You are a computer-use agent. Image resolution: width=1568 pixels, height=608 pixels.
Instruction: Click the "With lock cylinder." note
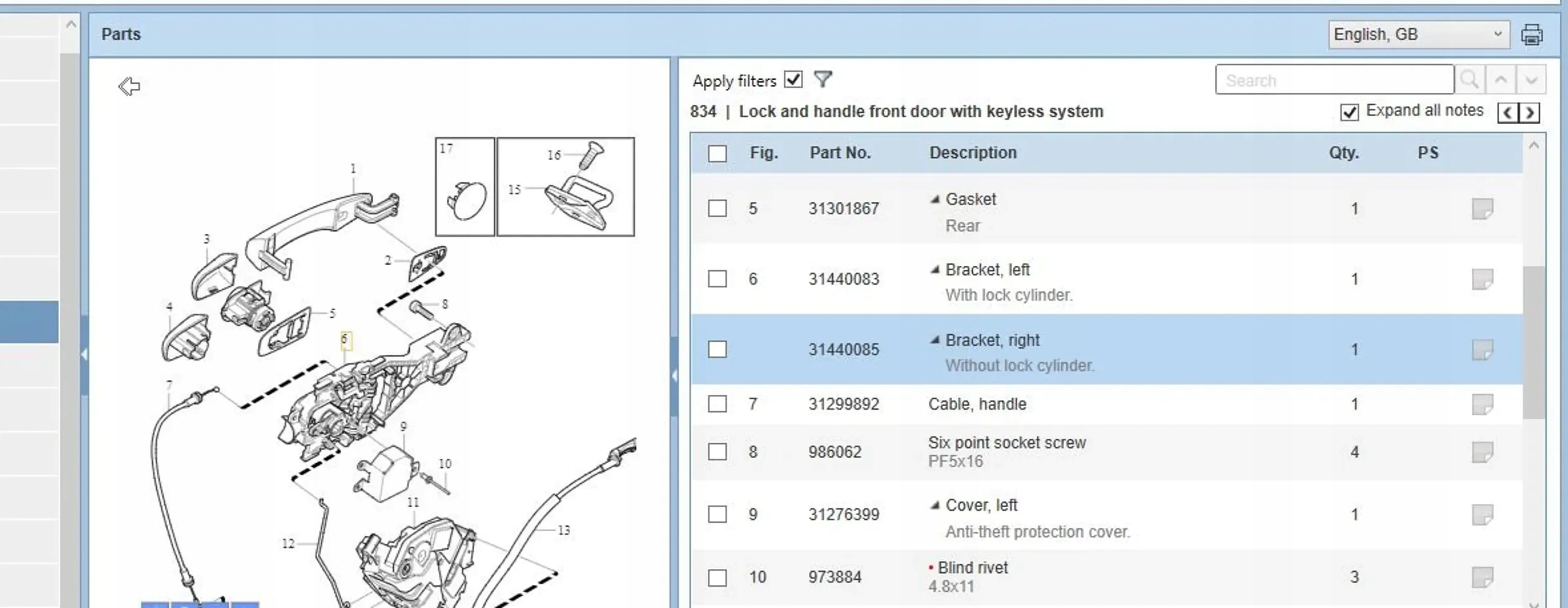(1009, 295)
